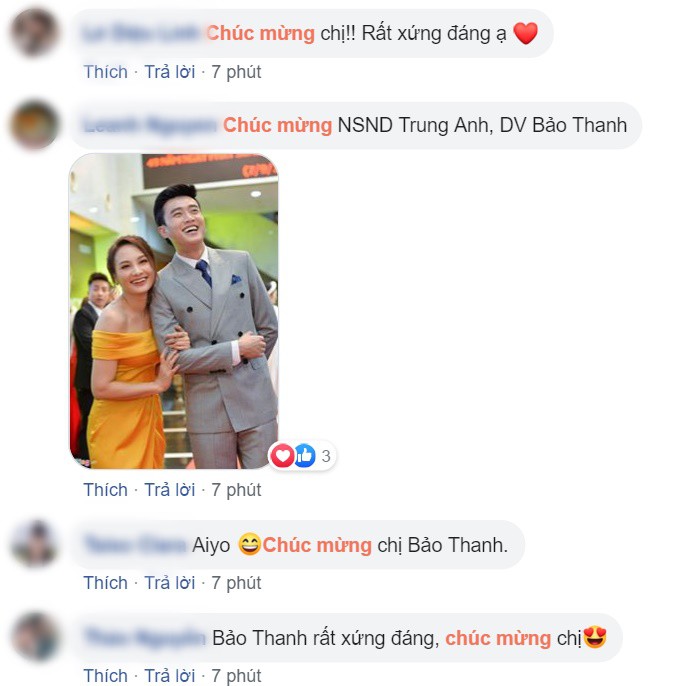The width and height of the screenshot is (699, 686).
Task: Reply to the Aiyo comment
Action: 170,583
